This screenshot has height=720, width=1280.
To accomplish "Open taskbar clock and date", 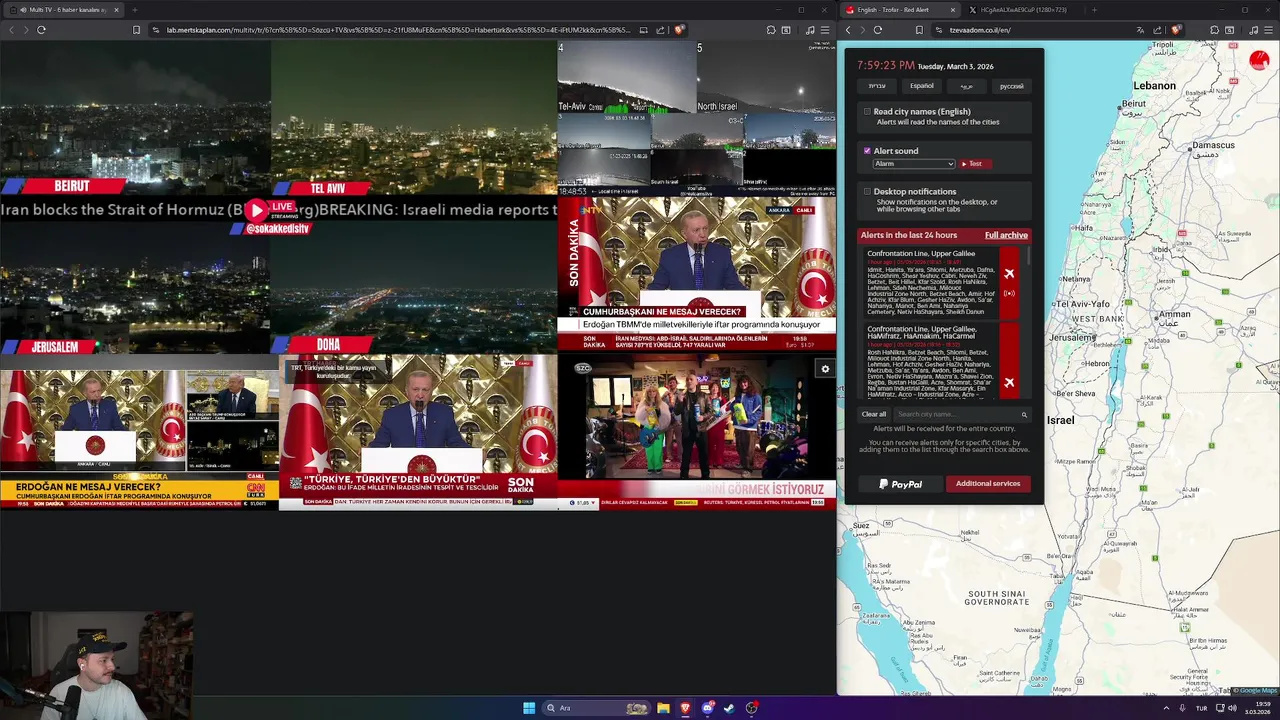I will click(1259, 708).
